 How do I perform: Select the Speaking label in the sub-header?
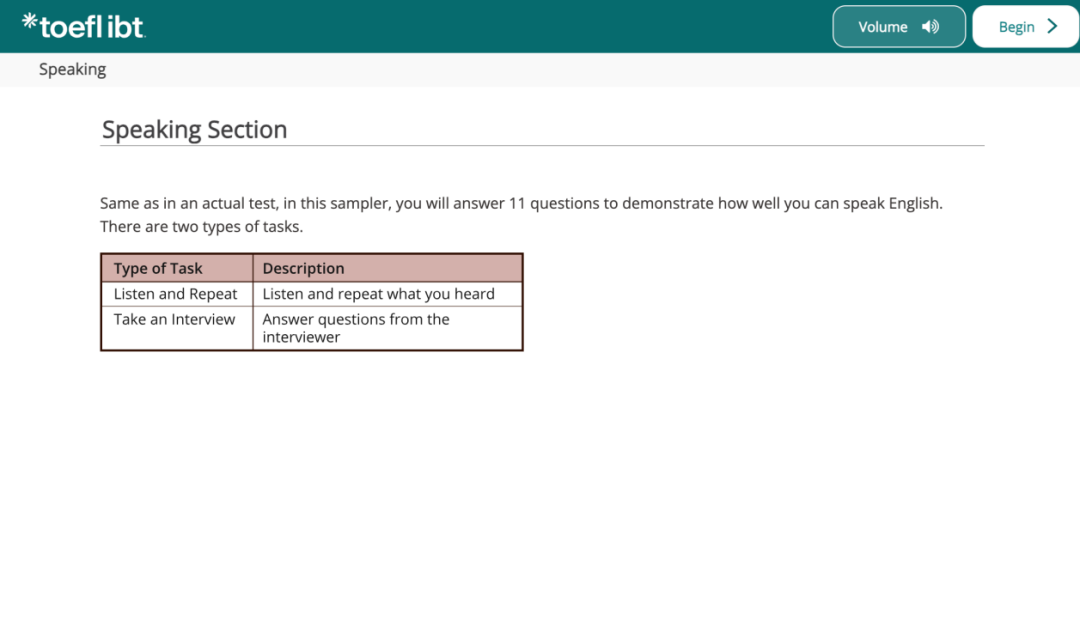(x=72, y=69)
